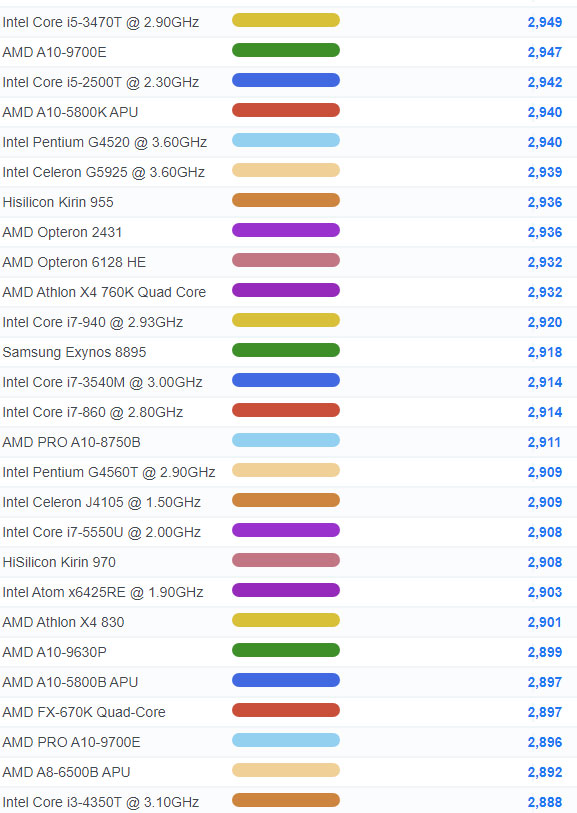The height and width of the screenshot is (813, 577).
Task: Click mauve bar for AMD Opteron 6128 HE
Action: [x=286, y=260]
